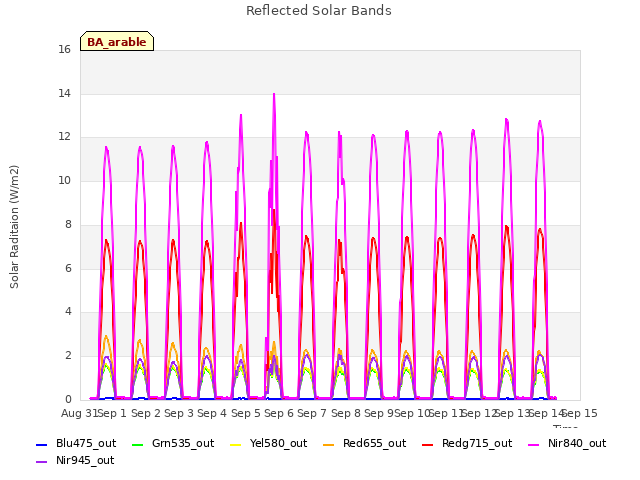Click the Sep 15 x-axis tick label
This screenshot has width=640, height=480.
(x=580, y=413)
